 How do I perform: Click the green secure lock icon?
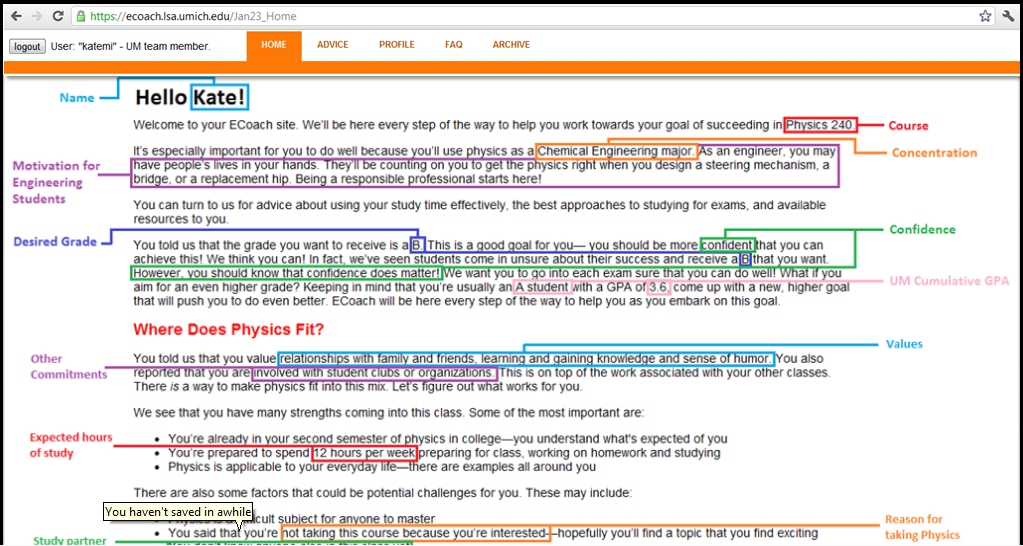[80, 16]
